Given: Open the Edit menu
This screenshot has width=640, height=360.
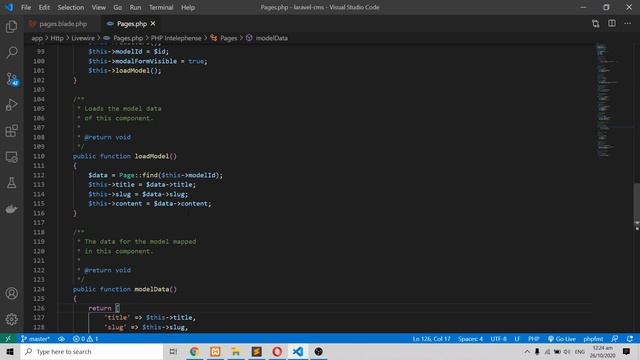Looking at the screenshot, I should pyautogui.click(x=44, y=7).
